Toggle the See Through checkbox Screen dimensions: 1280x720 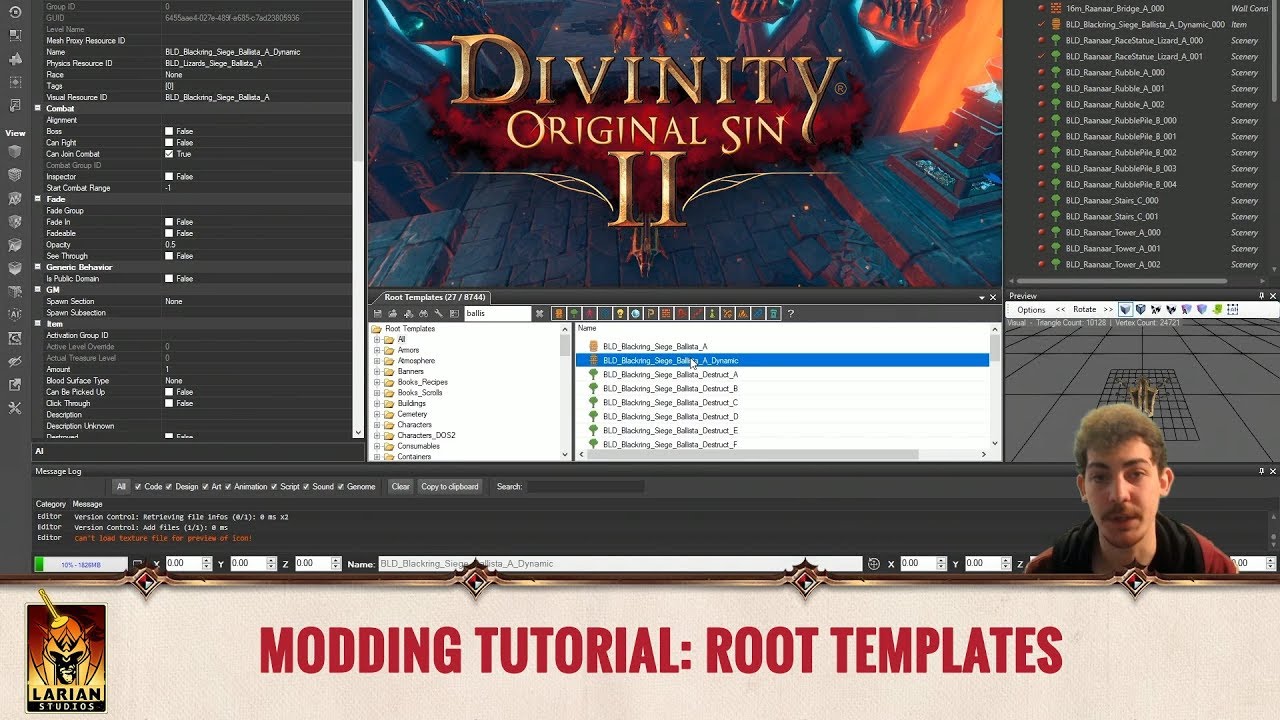[x=169, y=256]
